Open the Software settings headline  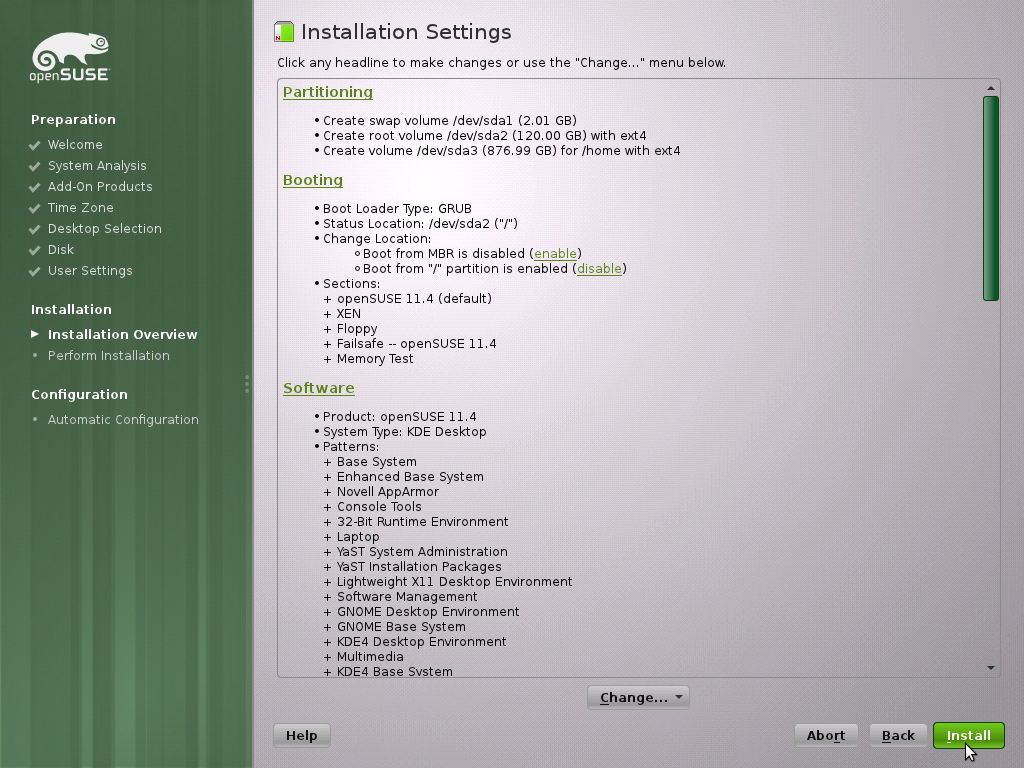click(x=319, y=388)
